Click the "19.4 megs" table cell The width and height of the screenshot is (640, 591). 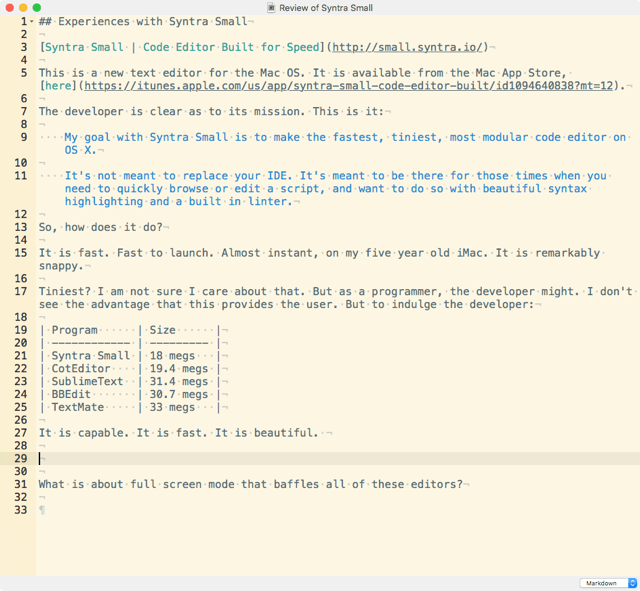(x=179, y=369)
